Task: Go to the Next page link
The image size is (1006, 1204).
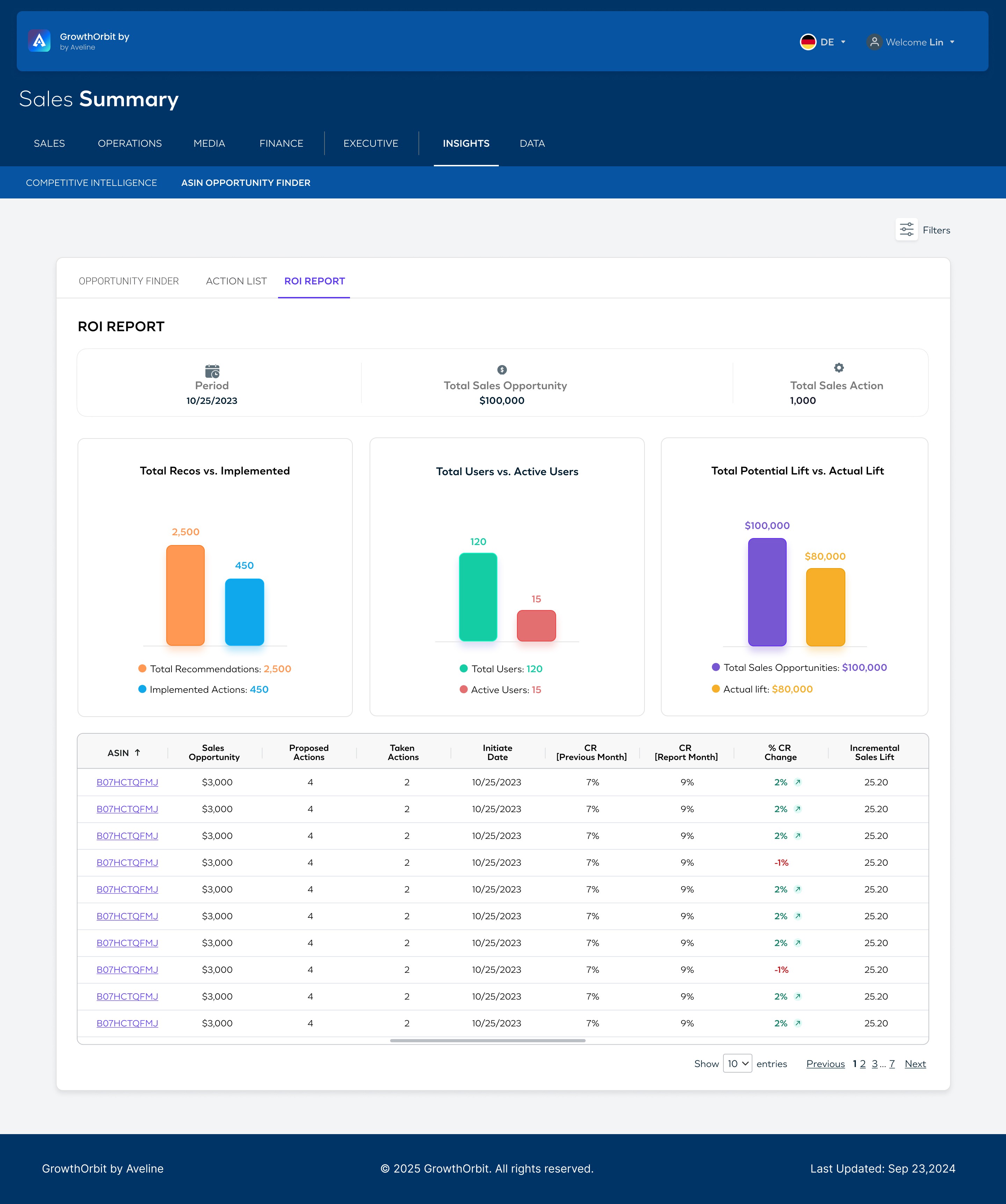Action: [915, 1064]
